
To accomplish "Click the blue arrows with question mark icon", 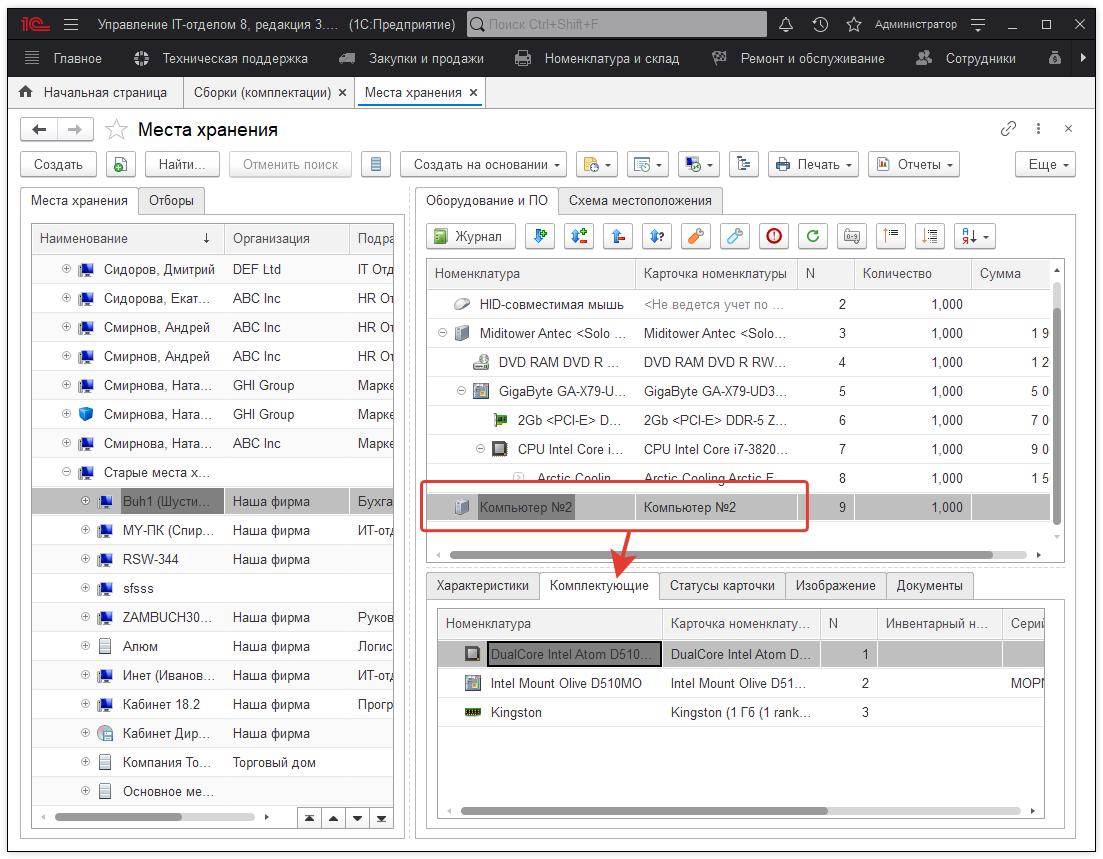I will 657,236.
